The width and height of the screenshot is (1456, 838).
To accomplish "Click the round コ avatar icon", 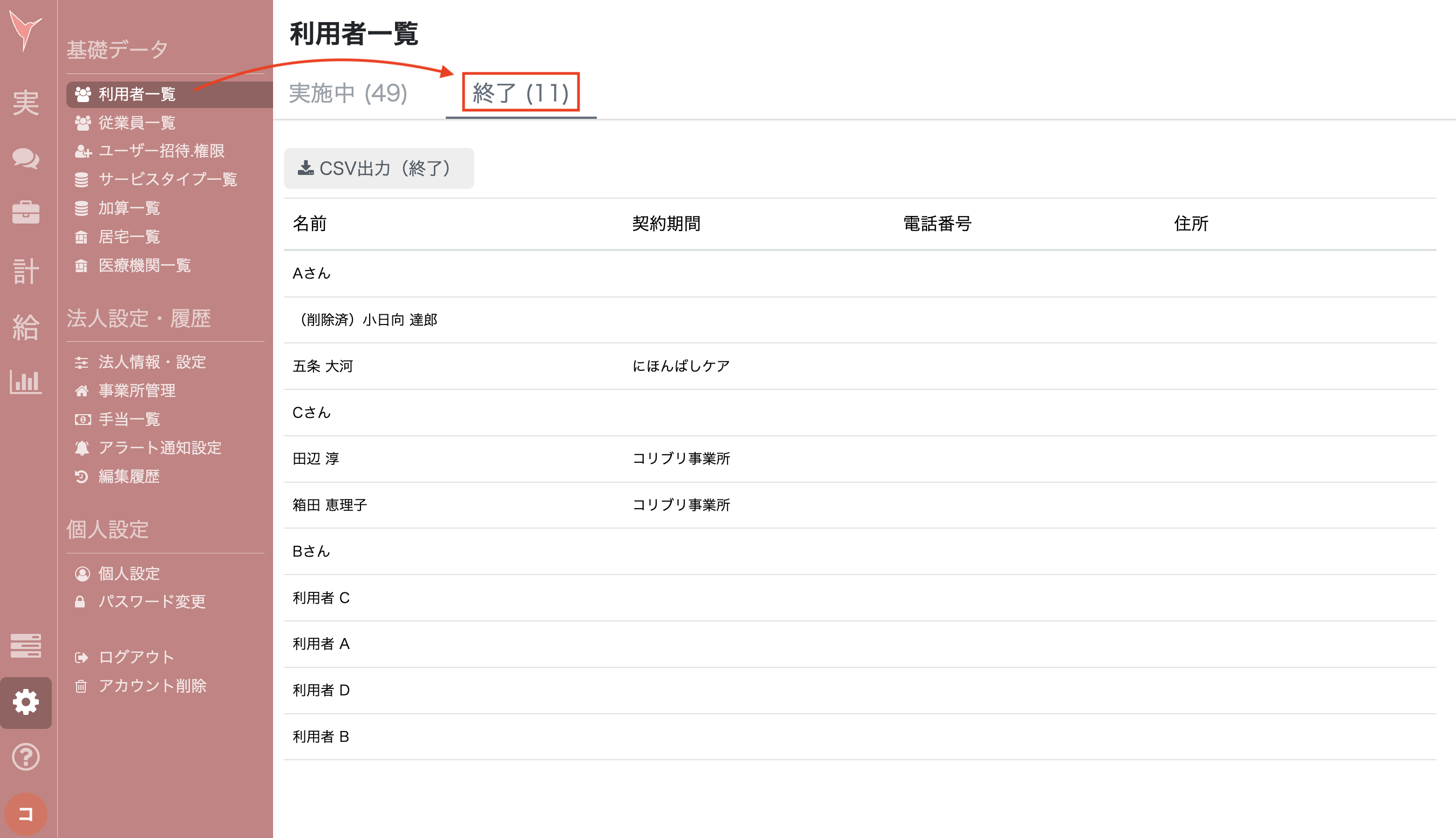I will coord(26,814).
